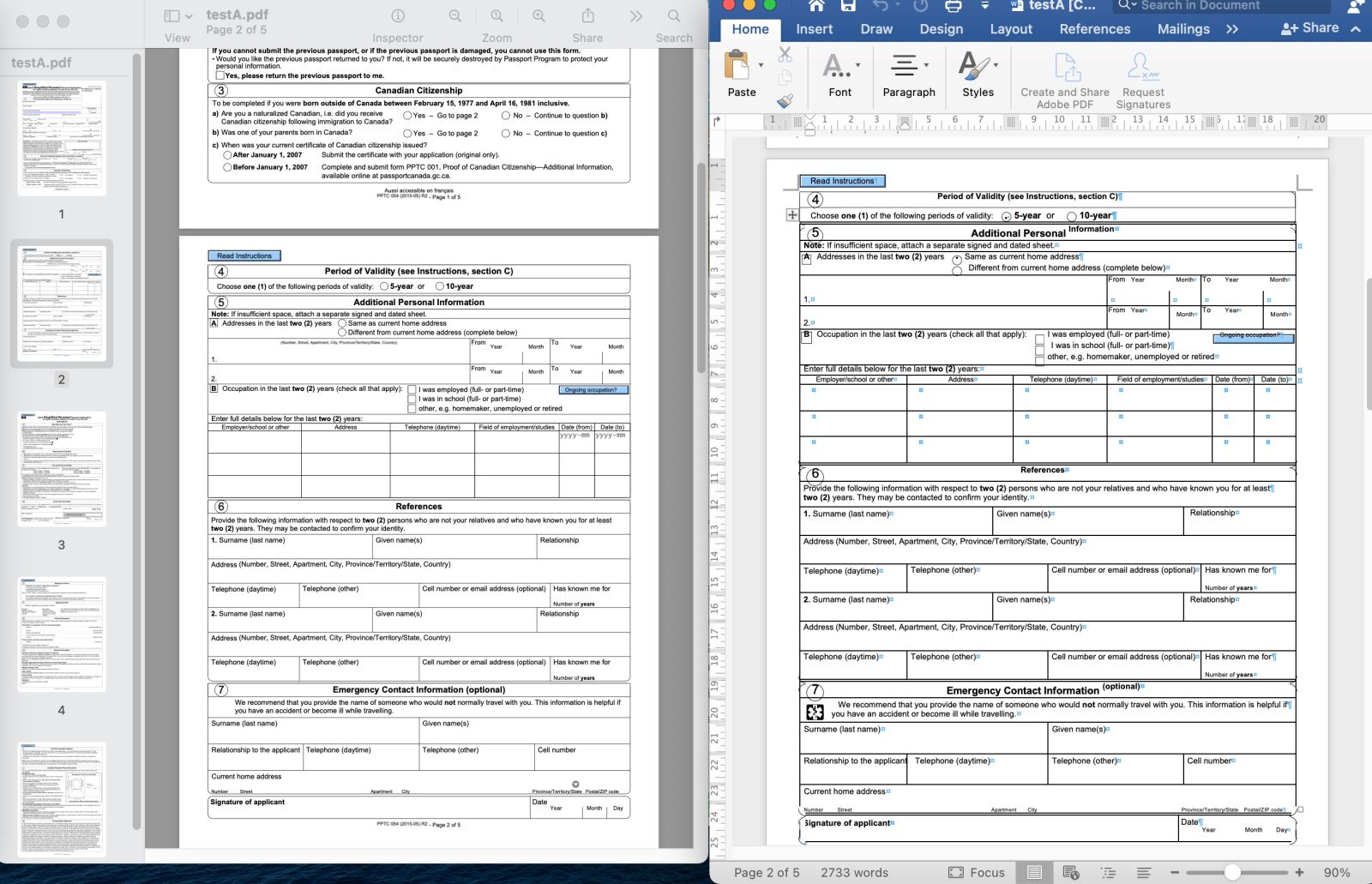The width and height of the screenshot is (1372, 884).
Task: Open Customize Quick Access Toolbar dropdown
Action: pyautogui.click(x=984, y=6)
